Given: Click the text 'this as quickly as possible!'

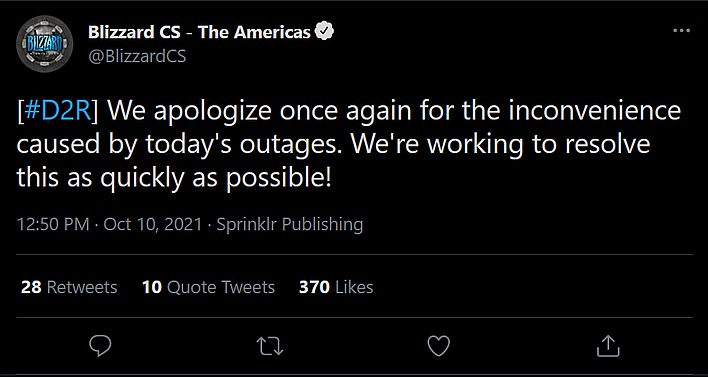Looking at the screenshot, I should pos(174,178).
